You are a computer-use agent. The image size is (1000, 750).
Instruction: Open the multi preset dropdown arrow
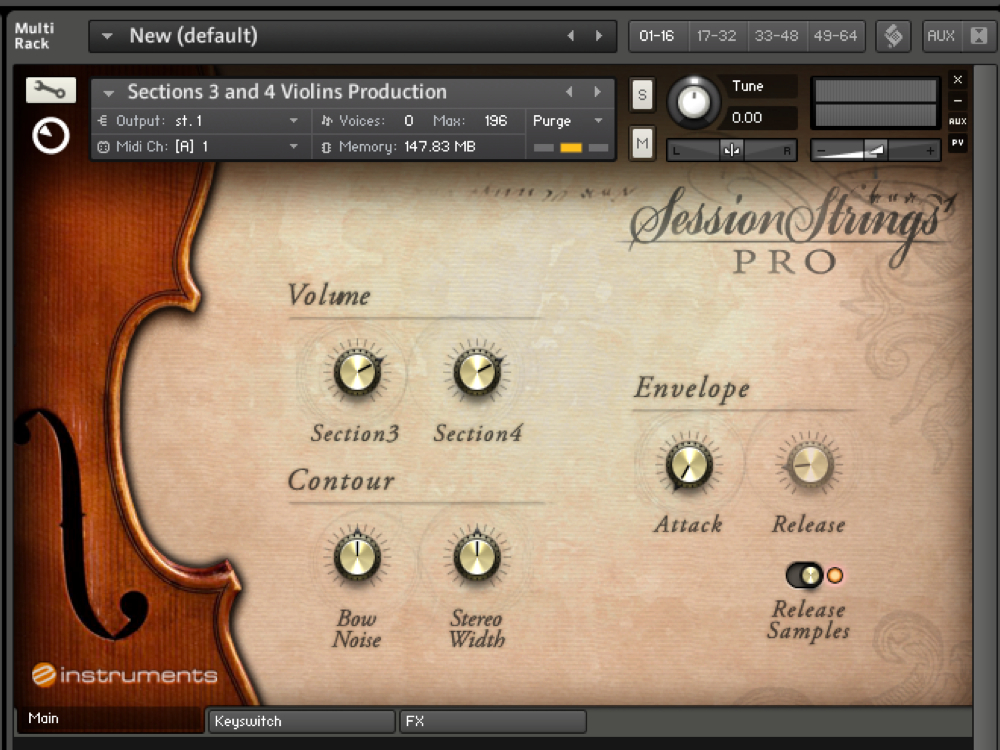pyautogui.click(x=107, y=36)
